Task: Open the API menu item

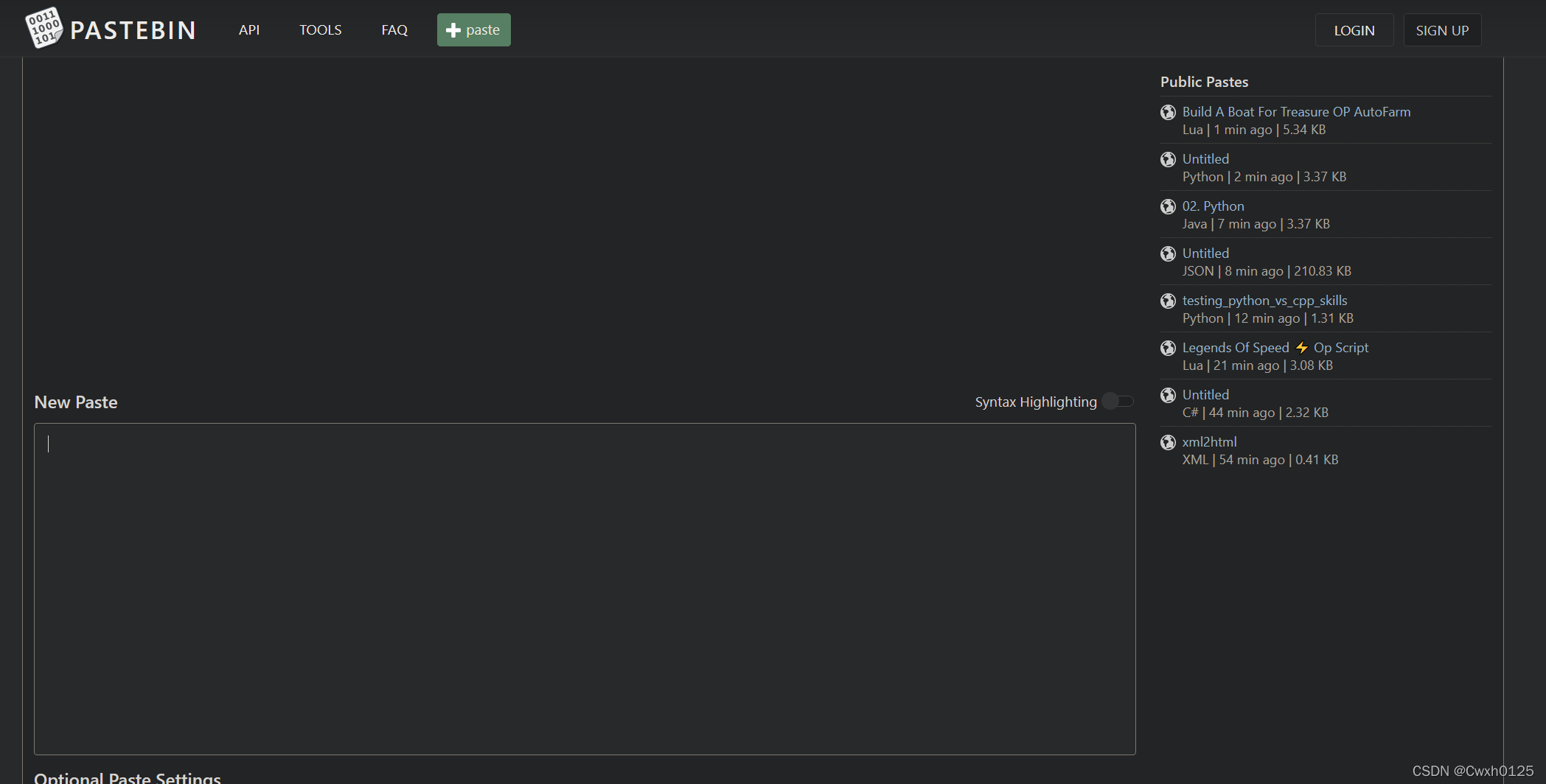Action: 249,30
